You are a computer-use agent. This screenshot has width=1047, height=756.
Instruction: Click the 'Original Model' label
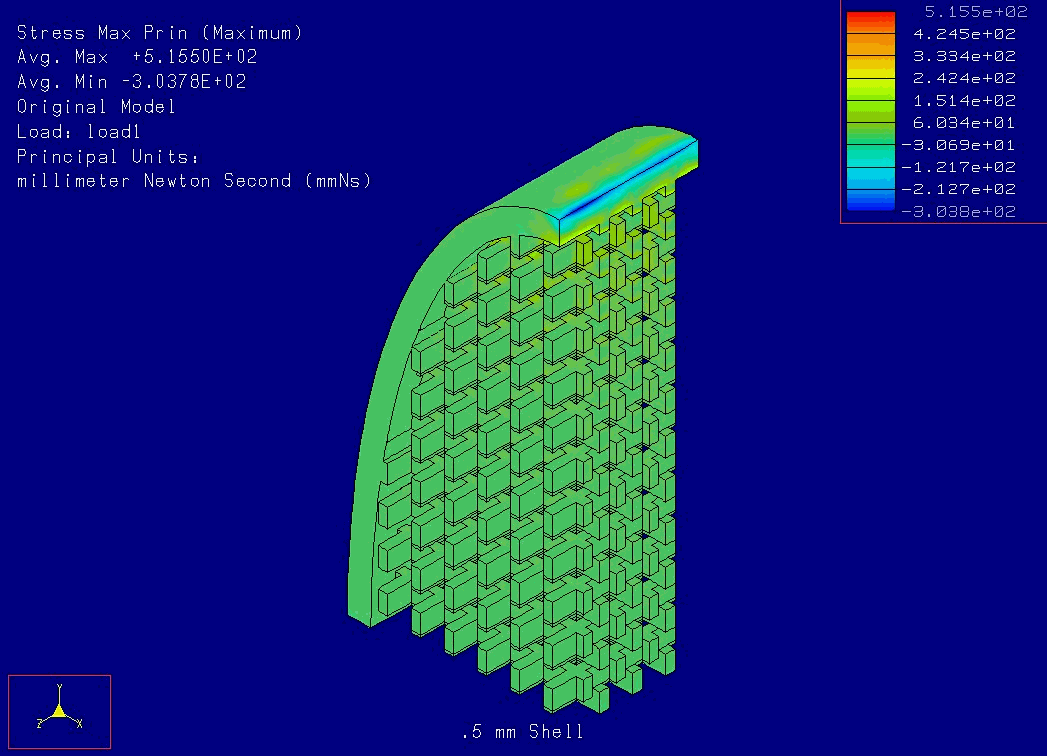tap(97, 107)
